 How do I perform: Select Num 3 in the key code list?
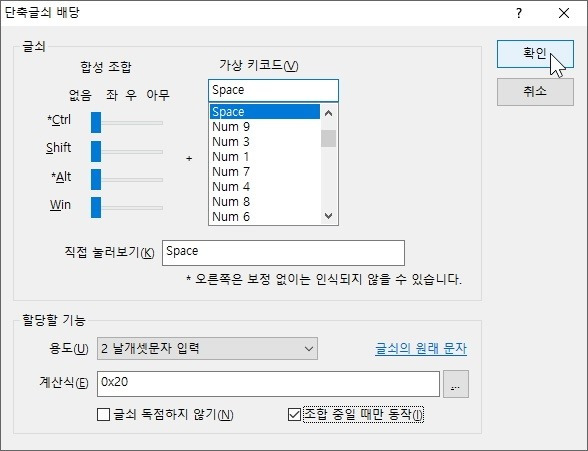coord(265,142)
